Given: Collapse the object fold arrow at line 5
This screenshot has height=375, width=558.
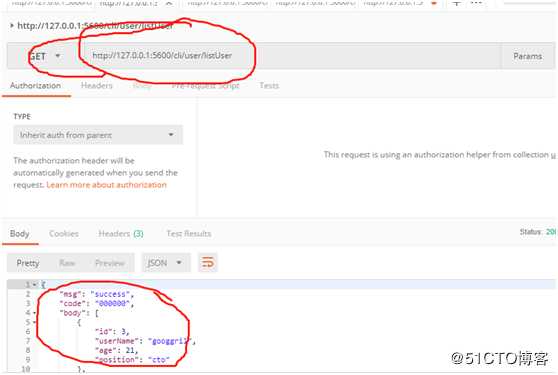Looking at the screenshot, I should pyautogui.click(x=35, y=322).
